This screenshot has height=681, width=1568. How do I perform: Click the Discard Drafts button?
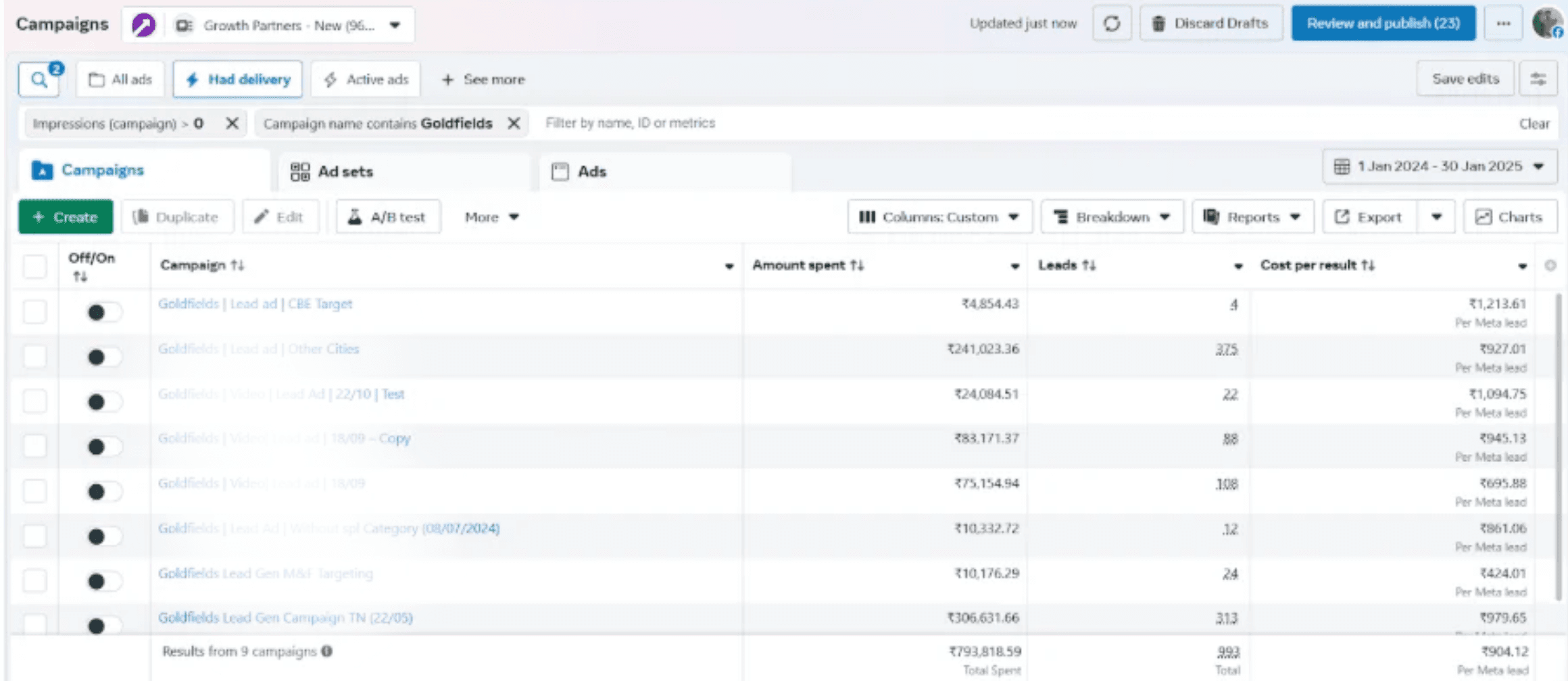click(x=1211, y=24)
